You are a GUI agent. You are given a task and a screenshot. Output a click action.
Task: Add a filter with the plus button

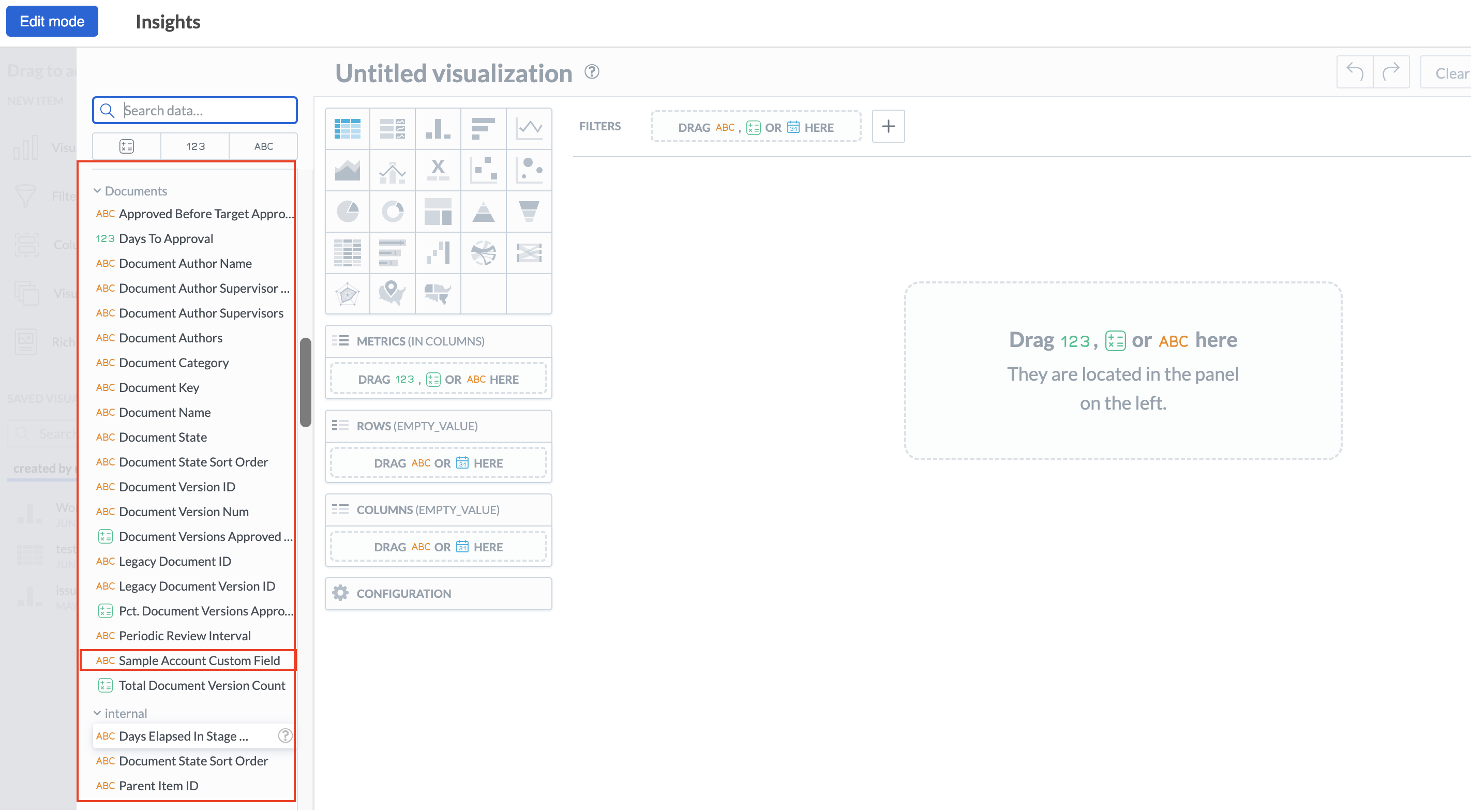pyautogui.click(x=888, y=126)
